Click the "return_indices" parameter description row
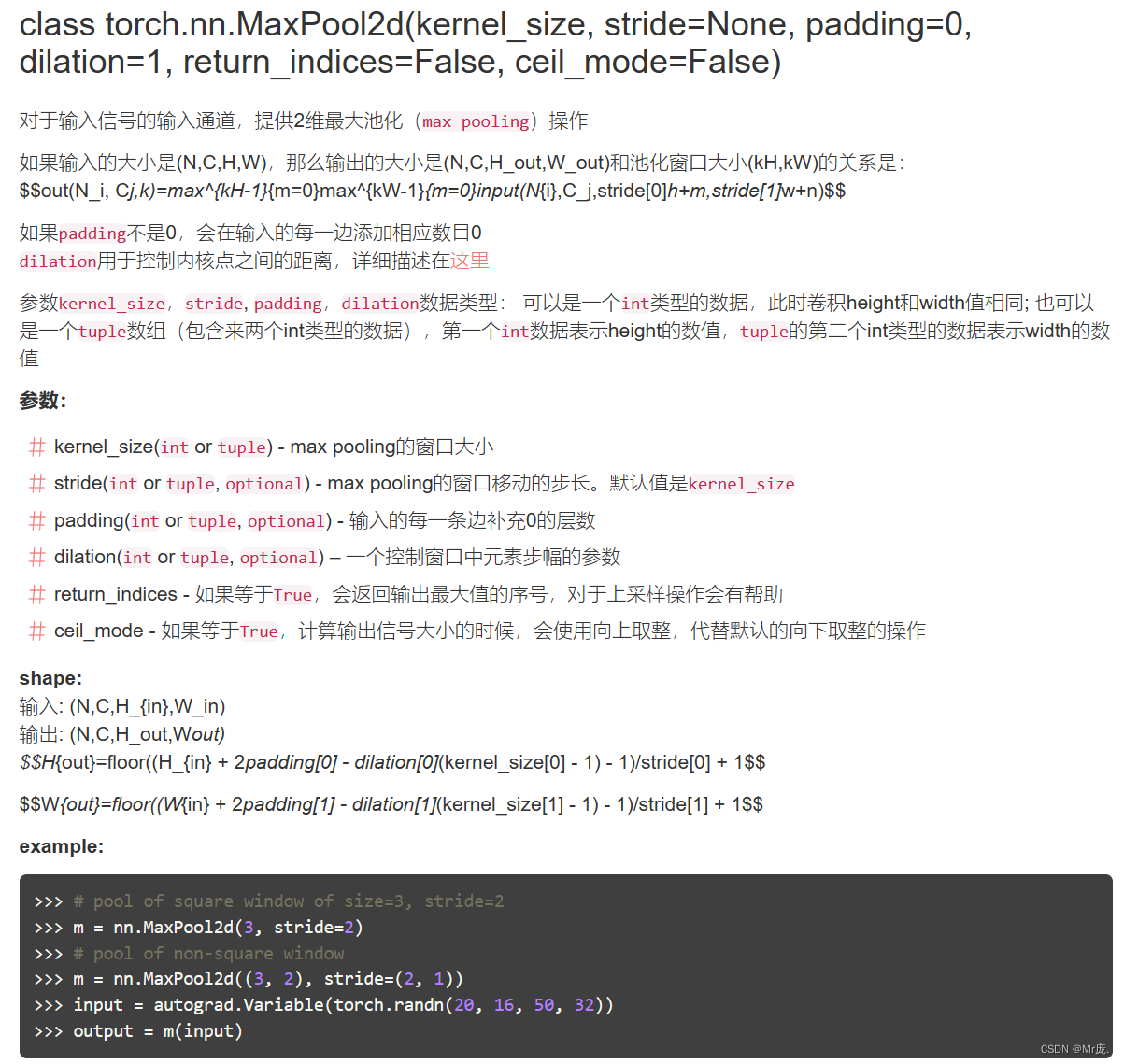 [x=419, y=594]
